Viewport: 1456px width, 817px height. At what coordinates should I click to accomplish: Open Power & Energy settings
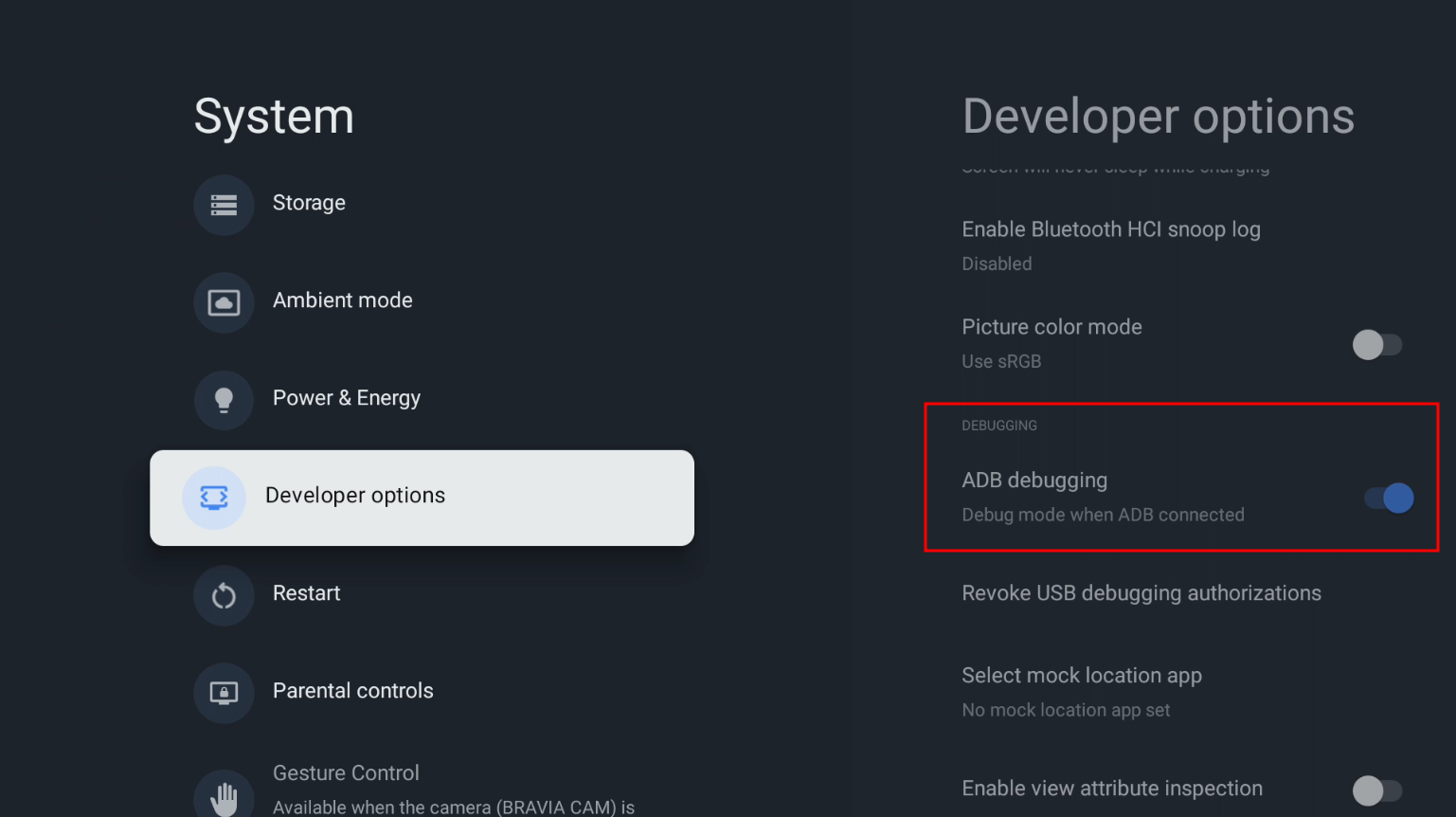[422, 400]
